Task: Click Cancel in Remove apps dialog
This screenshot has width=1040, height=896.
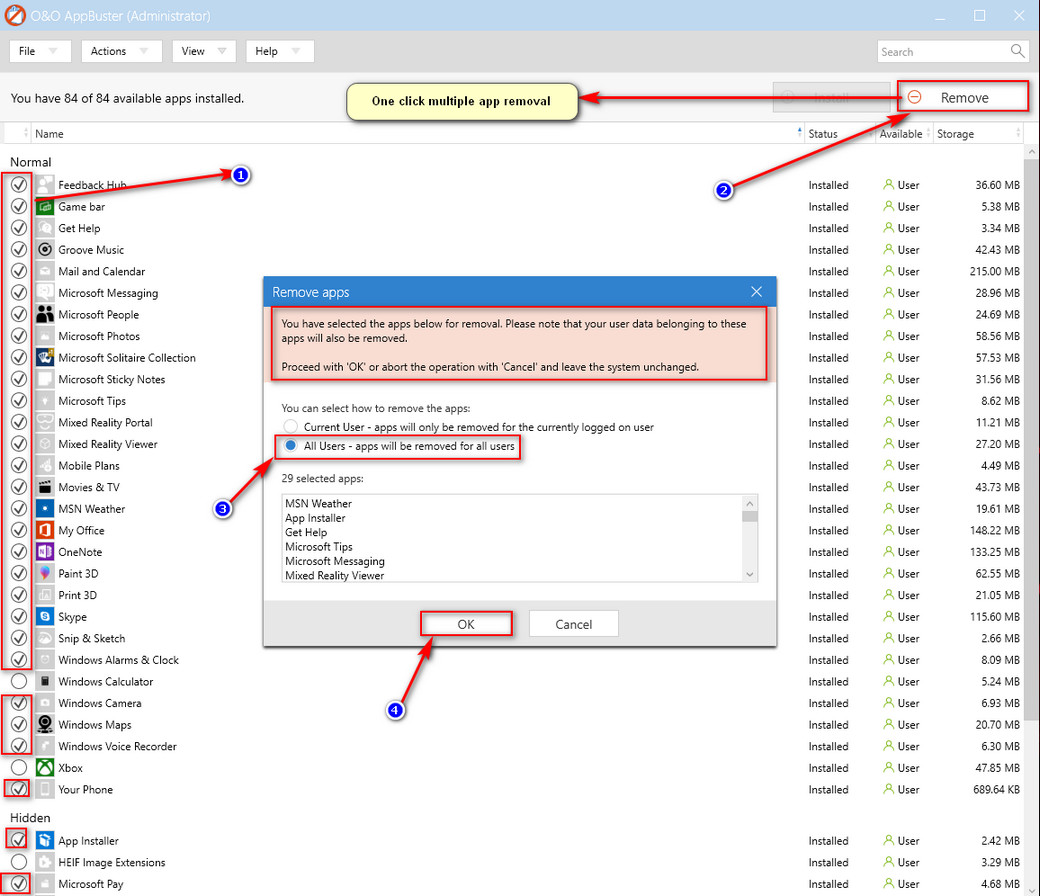Action: click(x=574, y=624)
